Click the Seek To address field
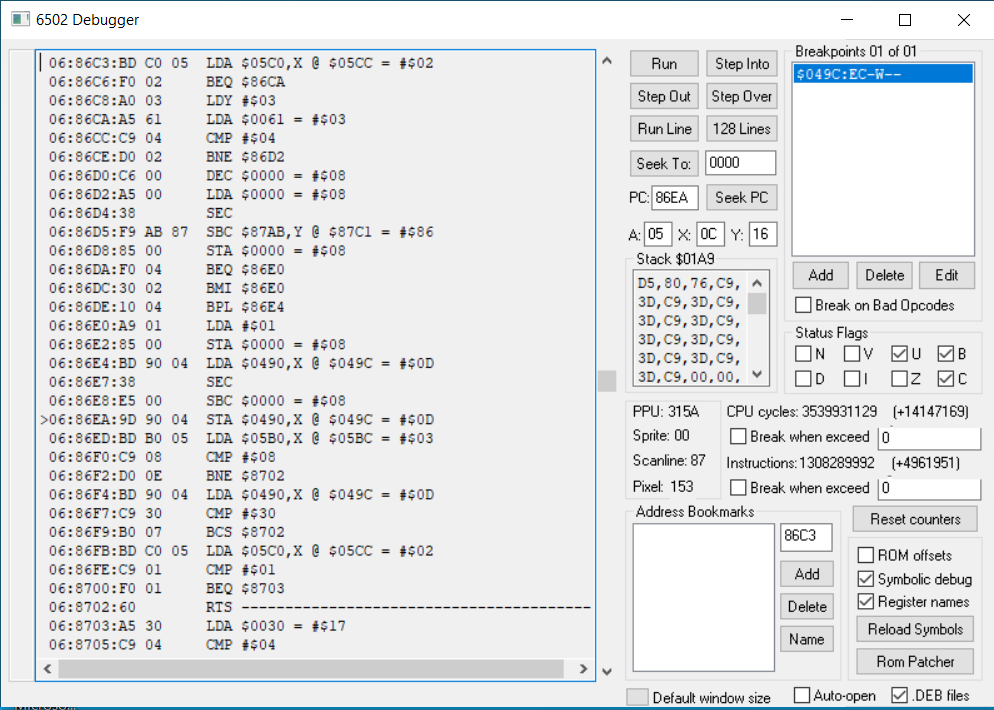 (740, 163)
